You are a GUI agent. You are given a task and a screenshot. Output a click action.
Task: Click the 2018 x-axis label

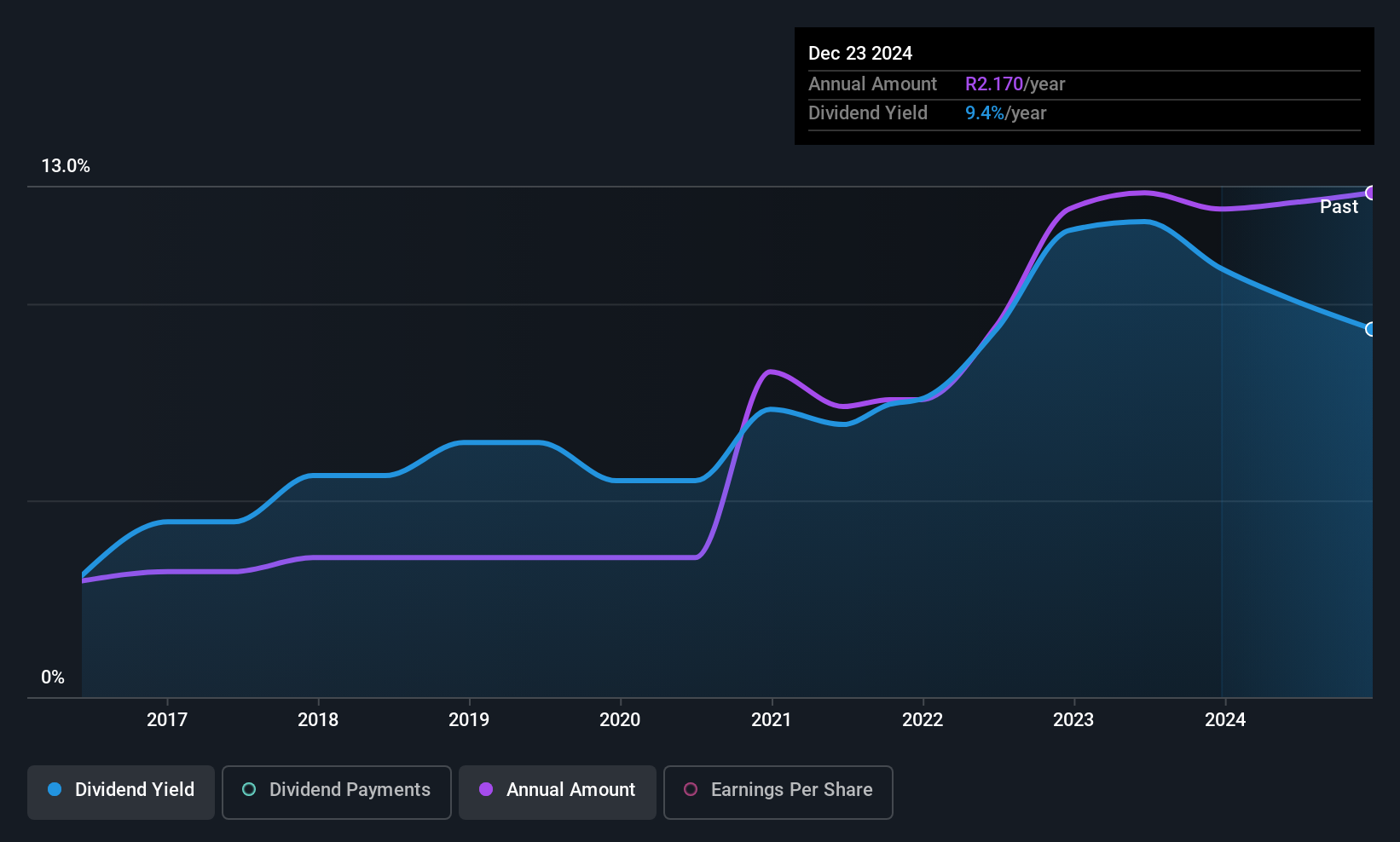point(318,719)
